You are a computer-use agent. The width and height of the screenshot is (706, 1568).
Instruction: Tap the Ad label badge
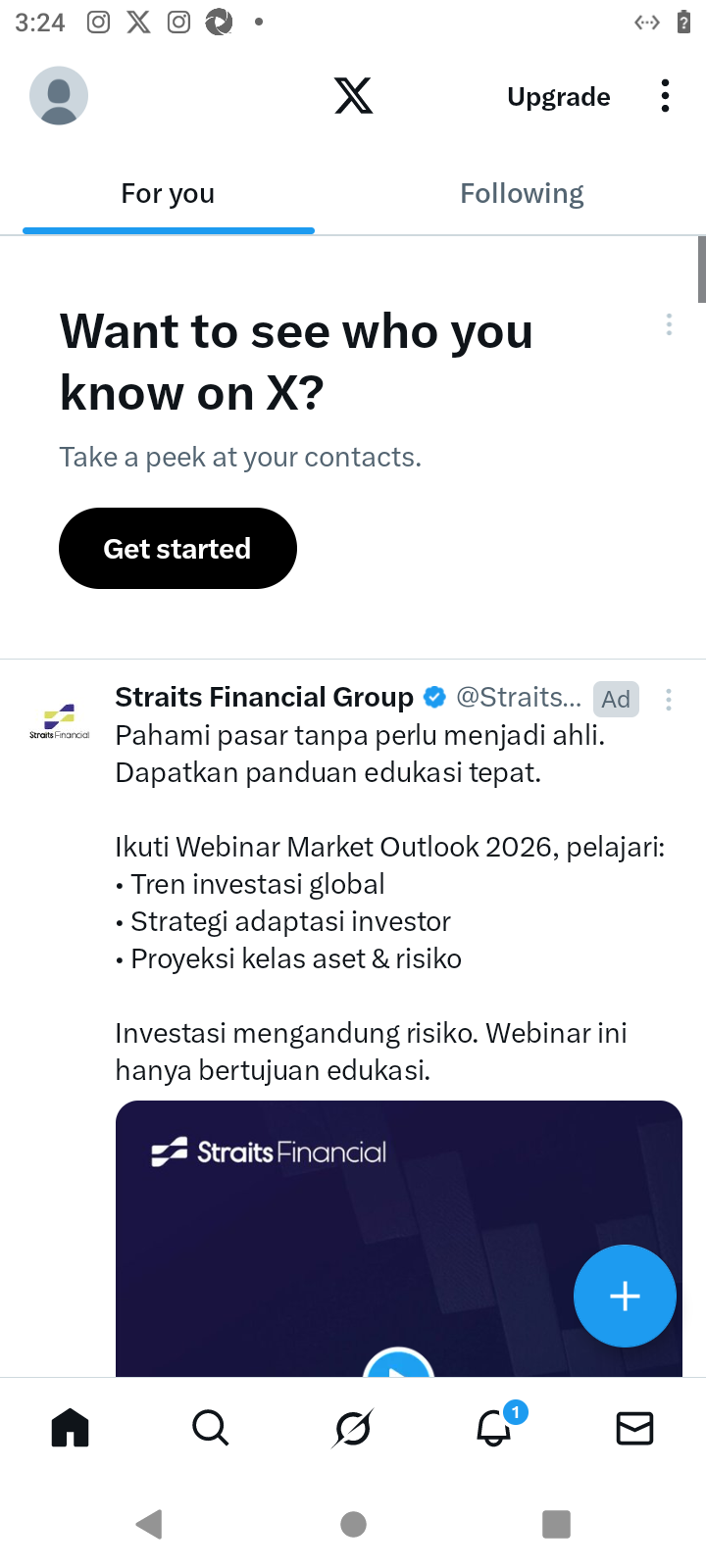pos(616,699)
